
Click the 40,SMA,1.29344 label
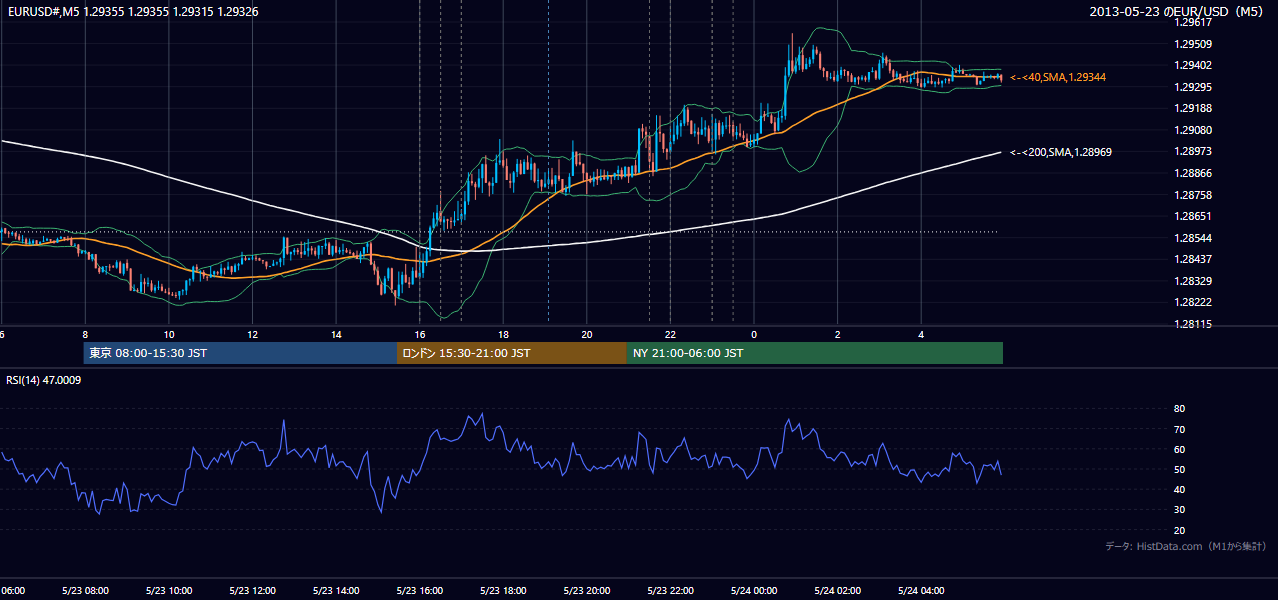coord(1058,77)
